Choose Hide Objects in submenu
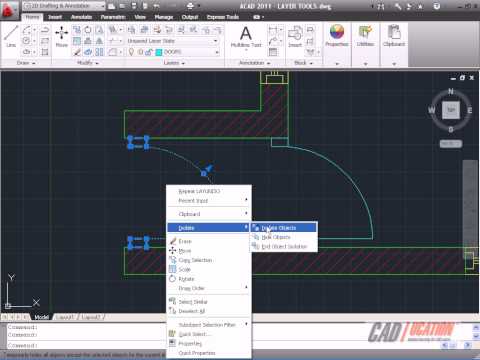This screenshot has width=480, height=360. 284,237
